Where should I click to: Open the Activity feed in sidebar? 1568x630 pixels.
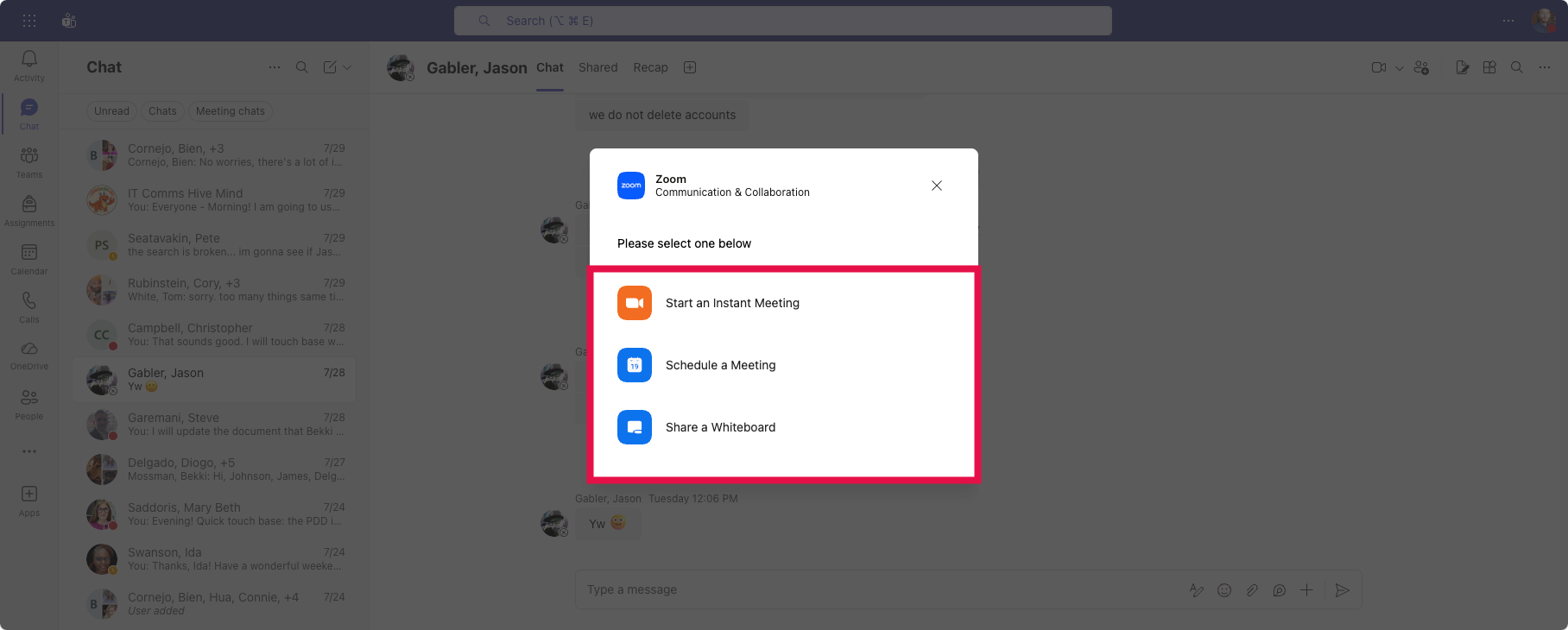point(29,66)
